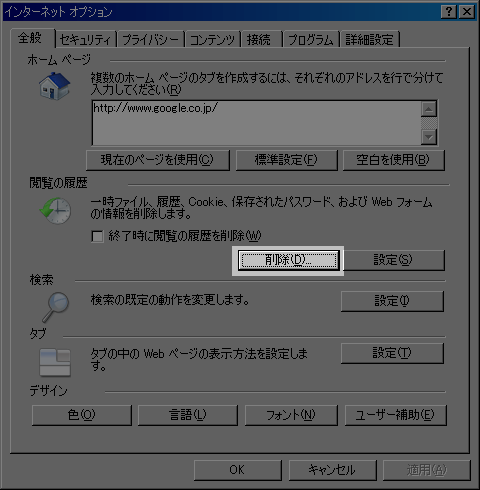The width and height of the screenshot is (480, 490).
Task: Open 色(O) color settings button
Action: click(82, 415)
